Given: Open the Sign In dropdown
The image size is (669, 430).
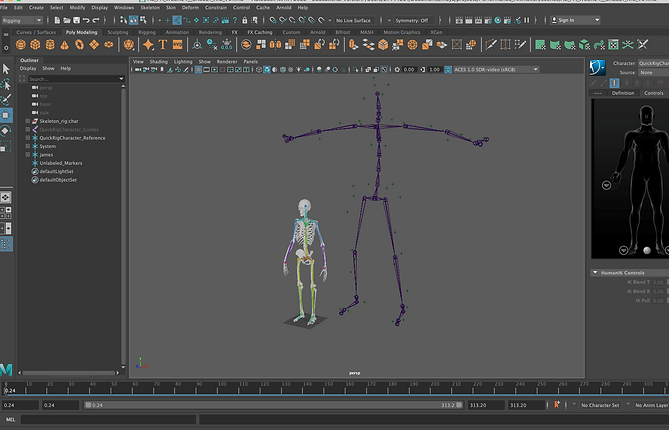Looking at the screenshot, I should tap(575, 20).
